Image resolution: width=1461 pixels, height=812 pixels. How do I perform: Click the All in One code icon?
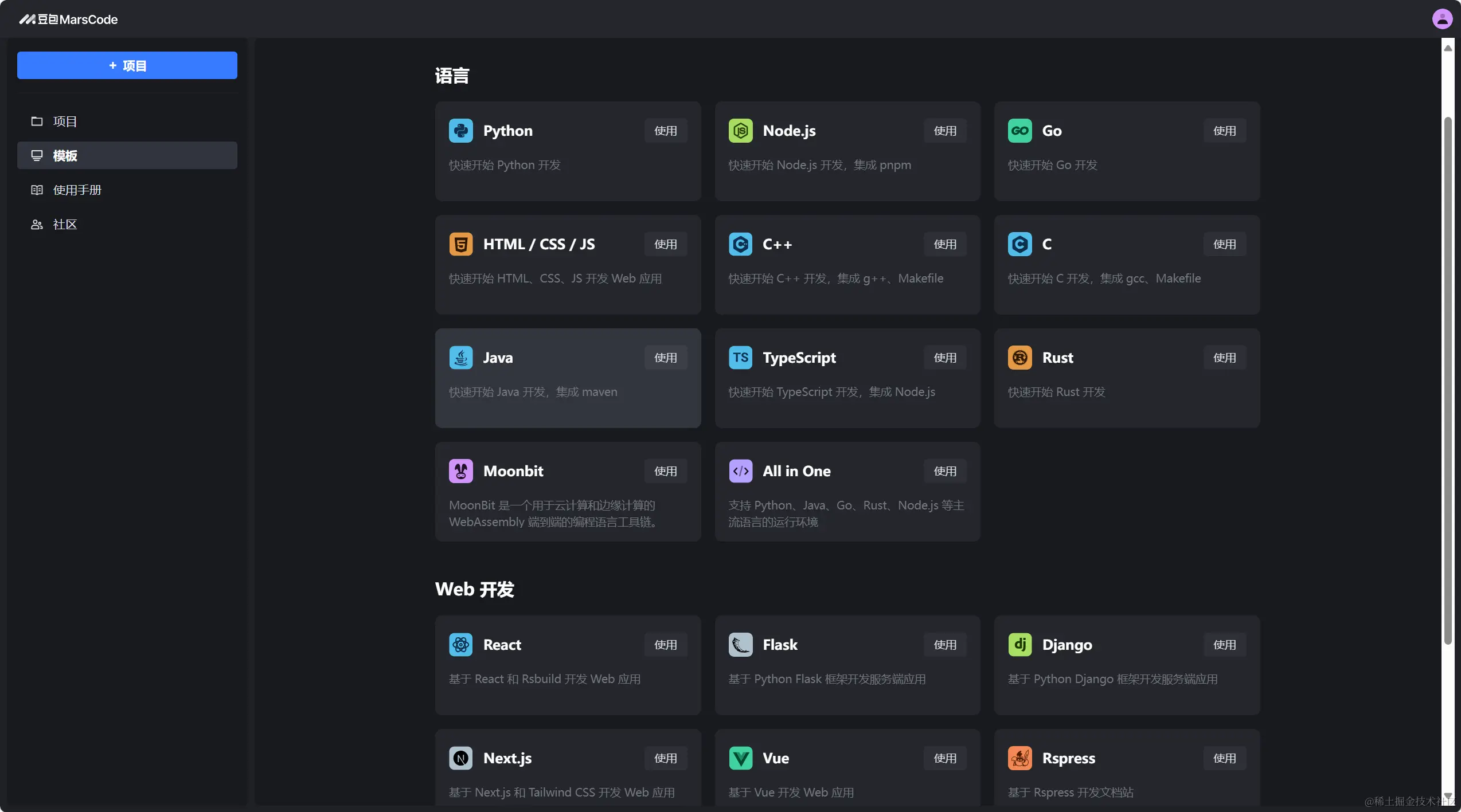pyautogui.click(x=740, y=471)
